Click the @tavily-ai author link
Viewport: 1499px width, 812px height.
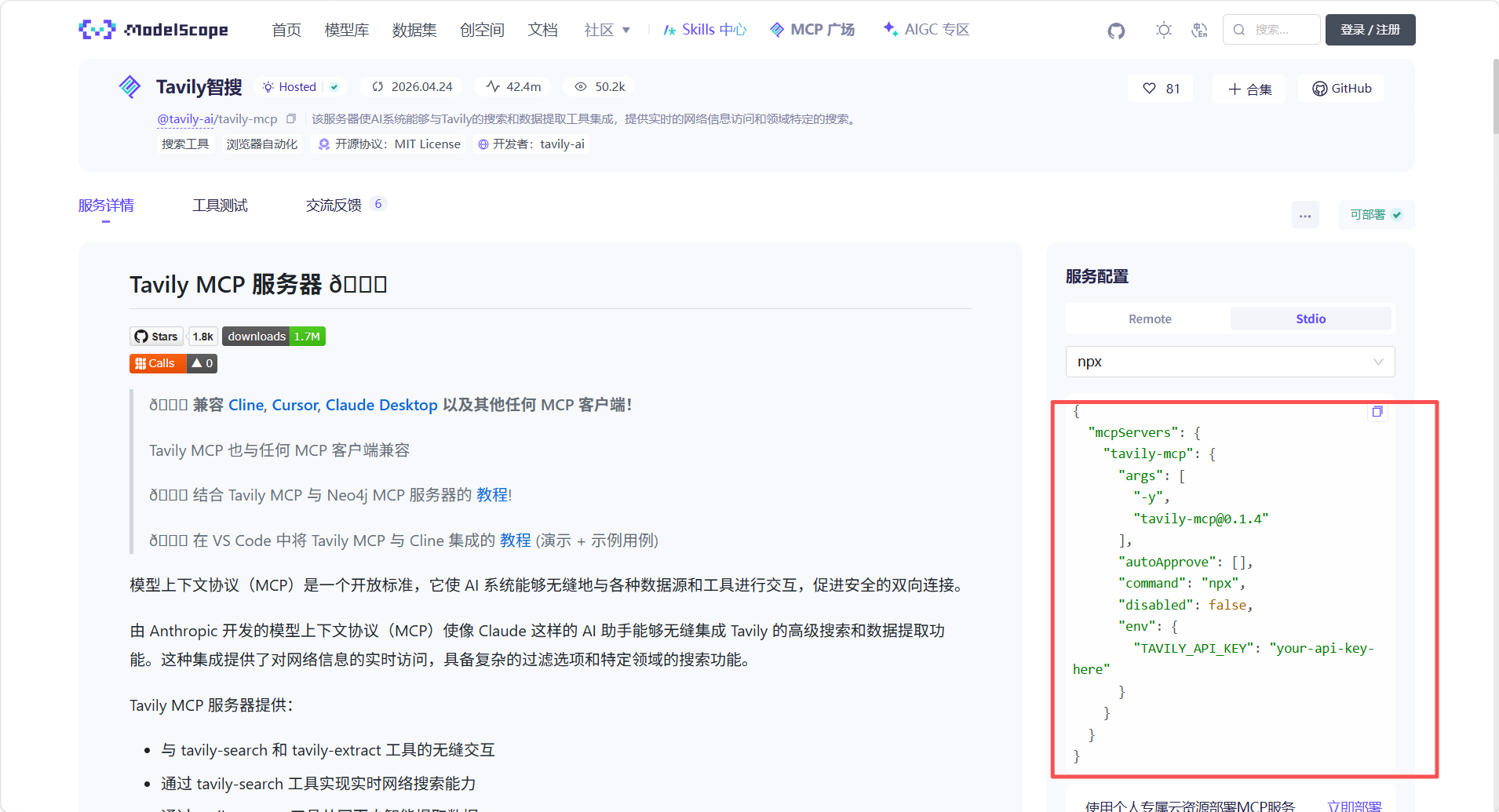pyautogui.click(x=185, y=119)
